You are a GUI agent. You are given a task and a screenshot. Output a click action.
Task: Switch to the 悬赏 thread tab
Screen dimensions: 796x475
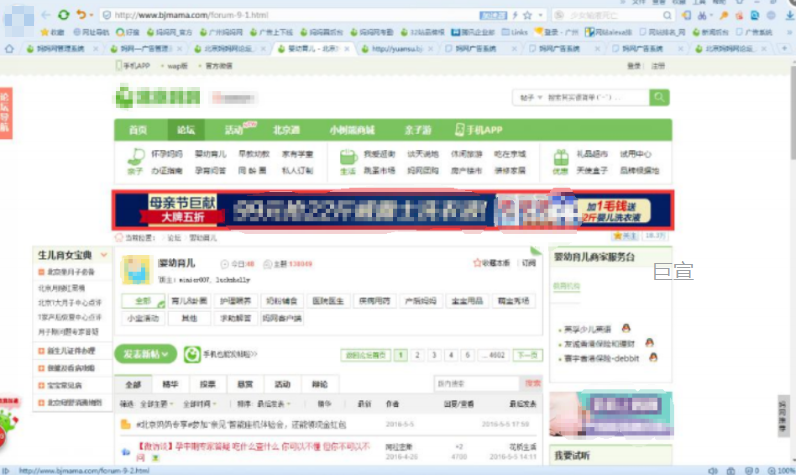(245, 384)
